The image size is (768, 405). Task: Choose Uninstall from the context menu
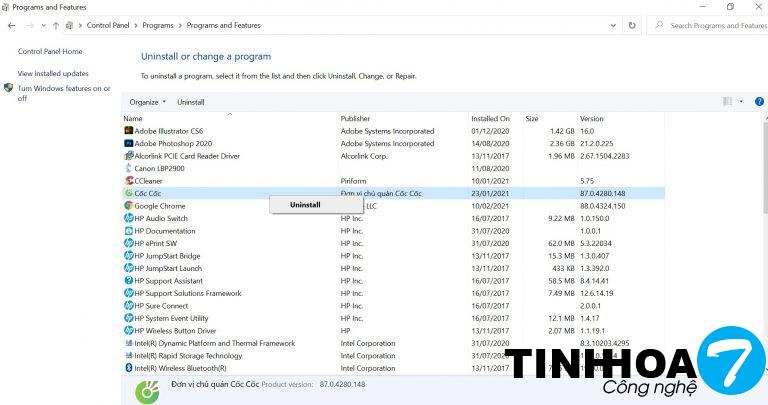305,204
